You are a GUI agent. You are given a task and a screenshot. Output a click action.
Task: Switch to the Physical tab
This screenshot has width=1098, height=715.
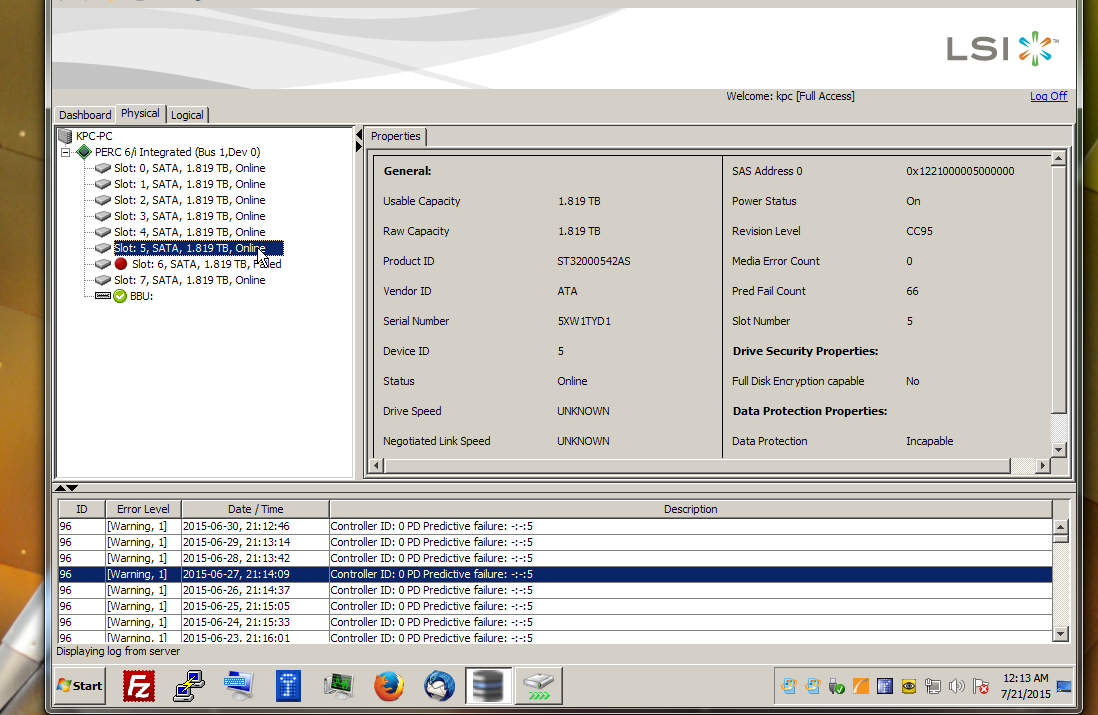click(140, 113)
